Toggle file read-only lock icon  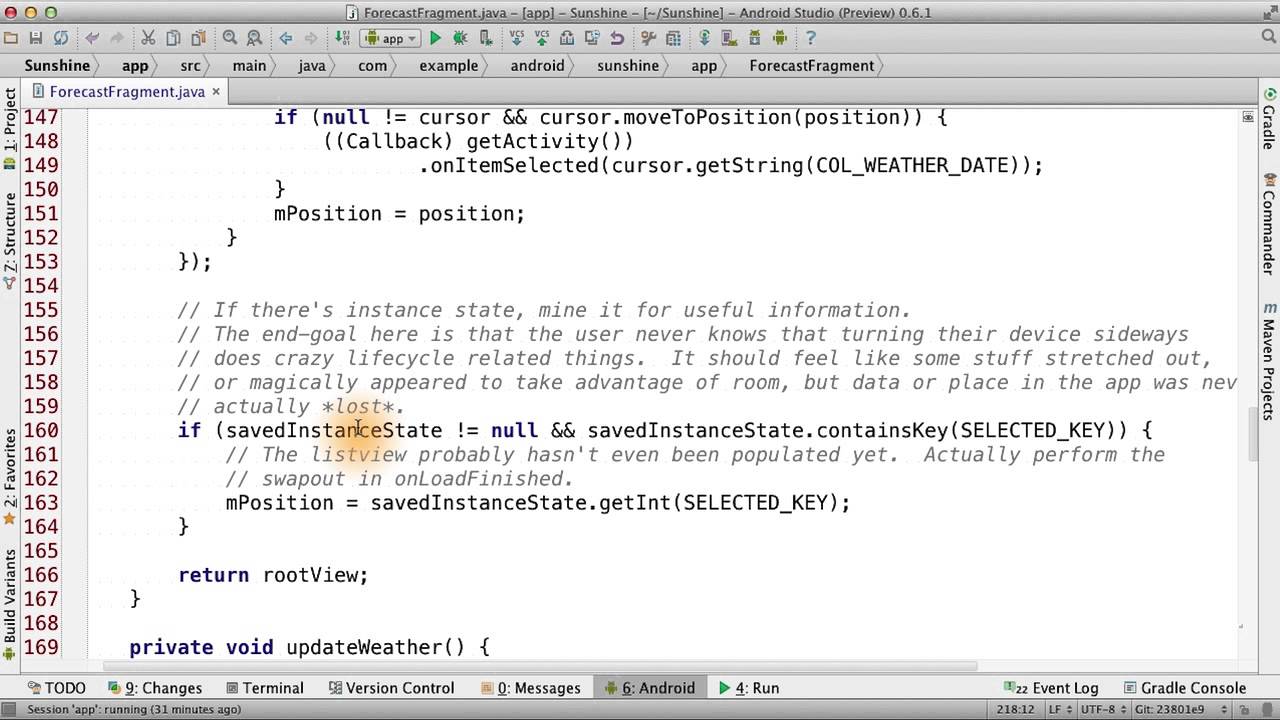1243,709
